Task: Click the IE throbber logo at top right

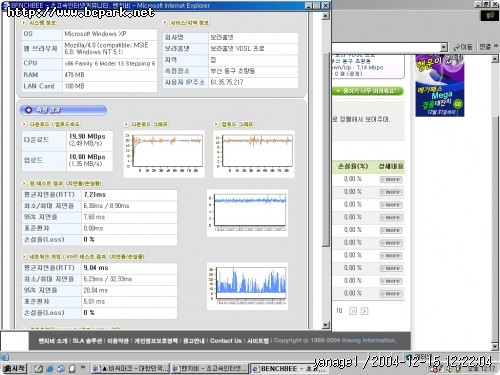Action: point(489,16)
